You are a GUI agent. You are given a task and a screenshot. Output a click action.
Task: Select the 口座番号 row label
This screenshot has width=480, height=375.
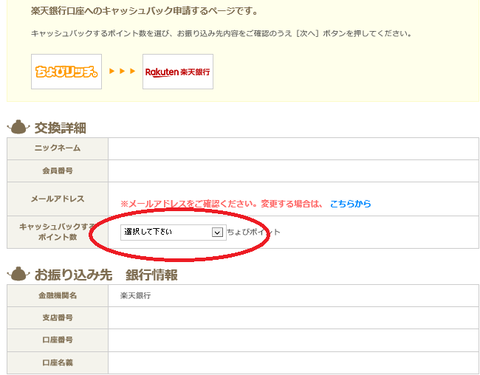pos(58,340)
